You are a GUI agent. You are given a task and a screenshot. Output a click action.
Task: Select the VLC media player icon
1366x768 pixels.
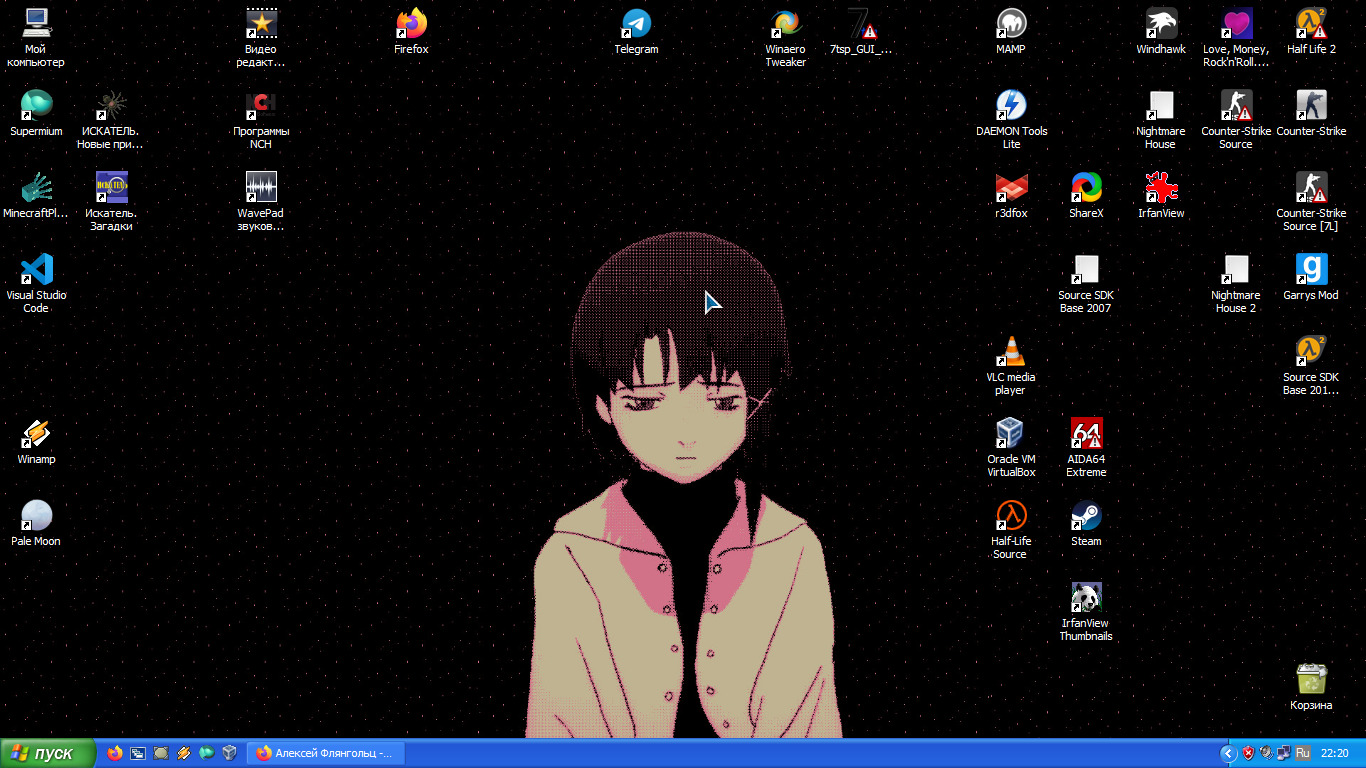[x=1011, y=366]
